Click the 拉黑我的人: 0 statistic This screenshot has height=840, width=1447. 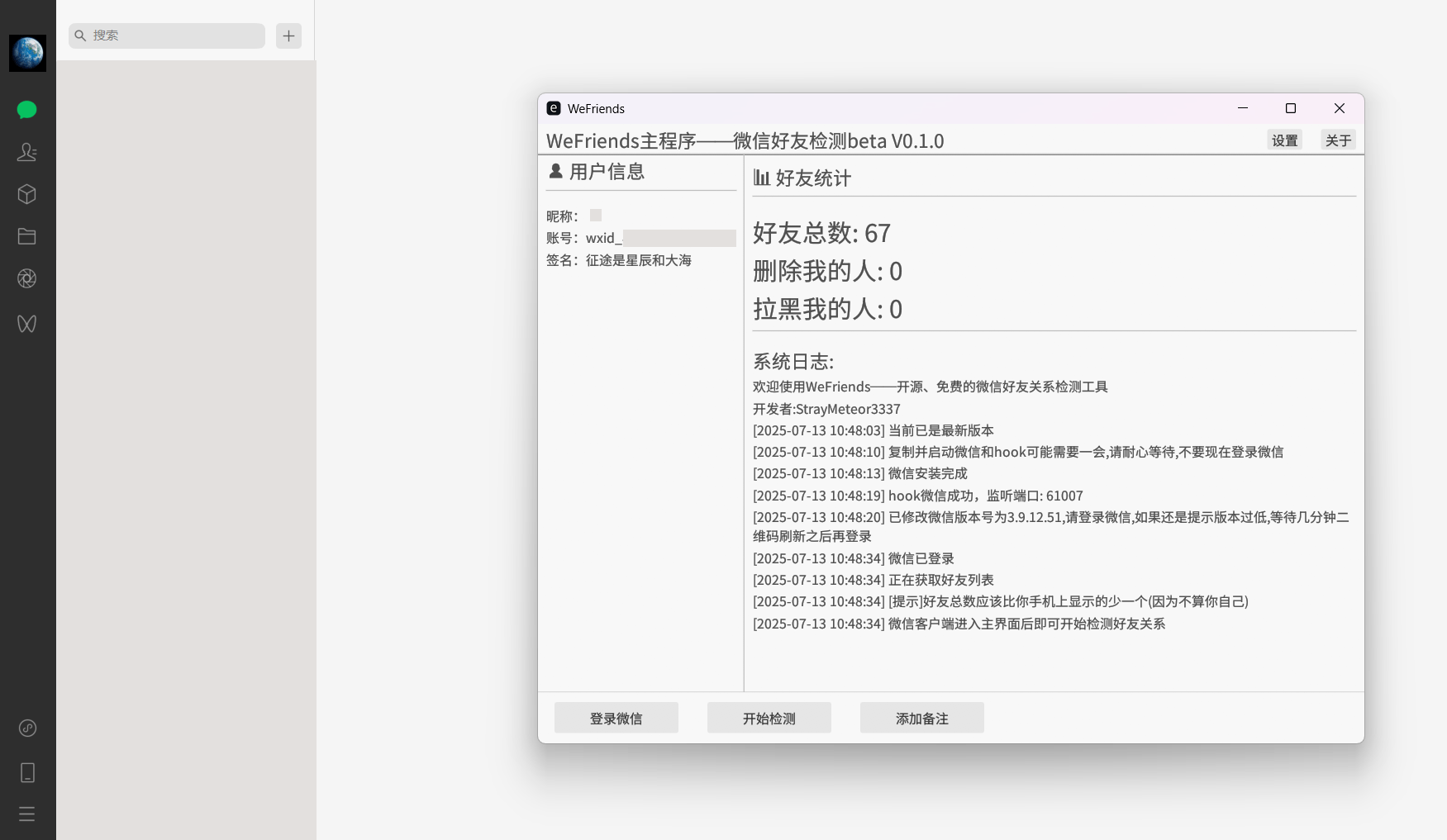coord(827,309)
